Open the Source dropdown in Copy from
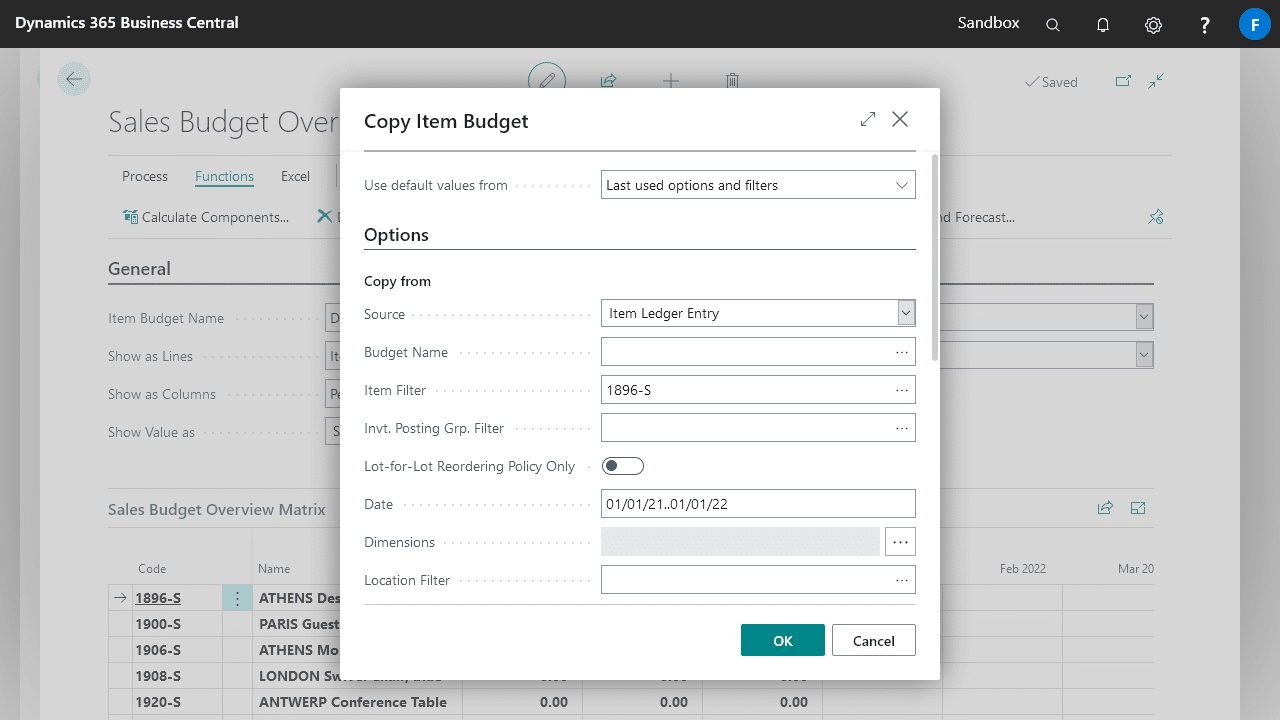The width and height of the screenshot is (1280, 720). 905,313
